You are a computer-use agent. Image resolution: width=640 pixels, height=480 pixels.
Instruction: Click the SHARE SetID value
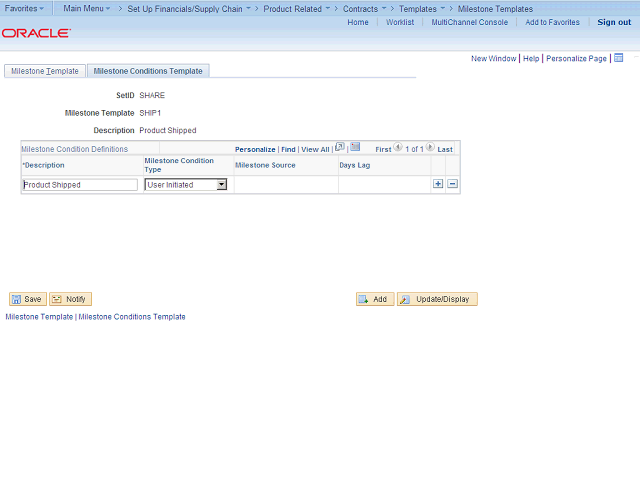152,95
